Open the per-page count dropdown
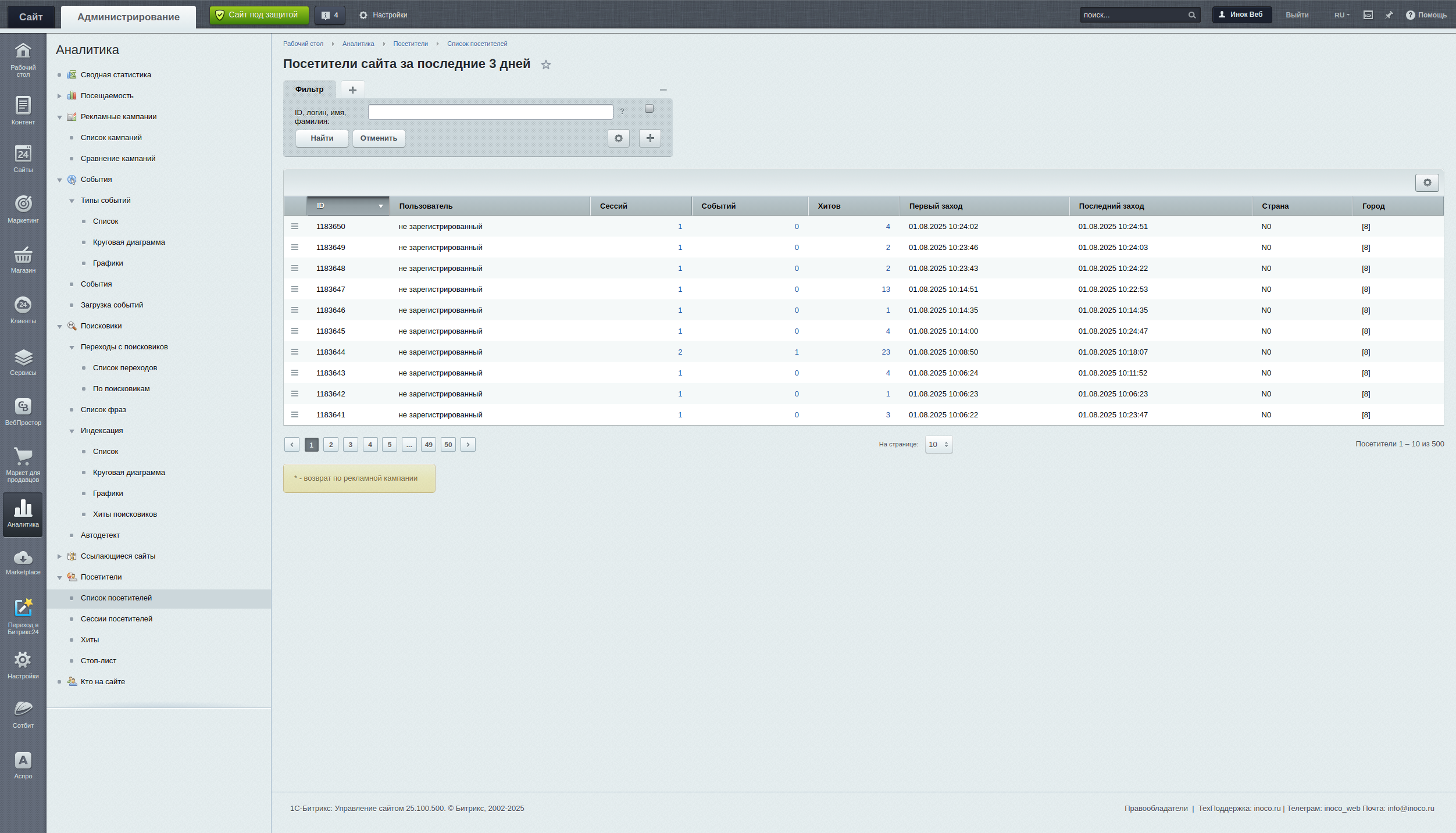1456x833 pixels. 938,444
